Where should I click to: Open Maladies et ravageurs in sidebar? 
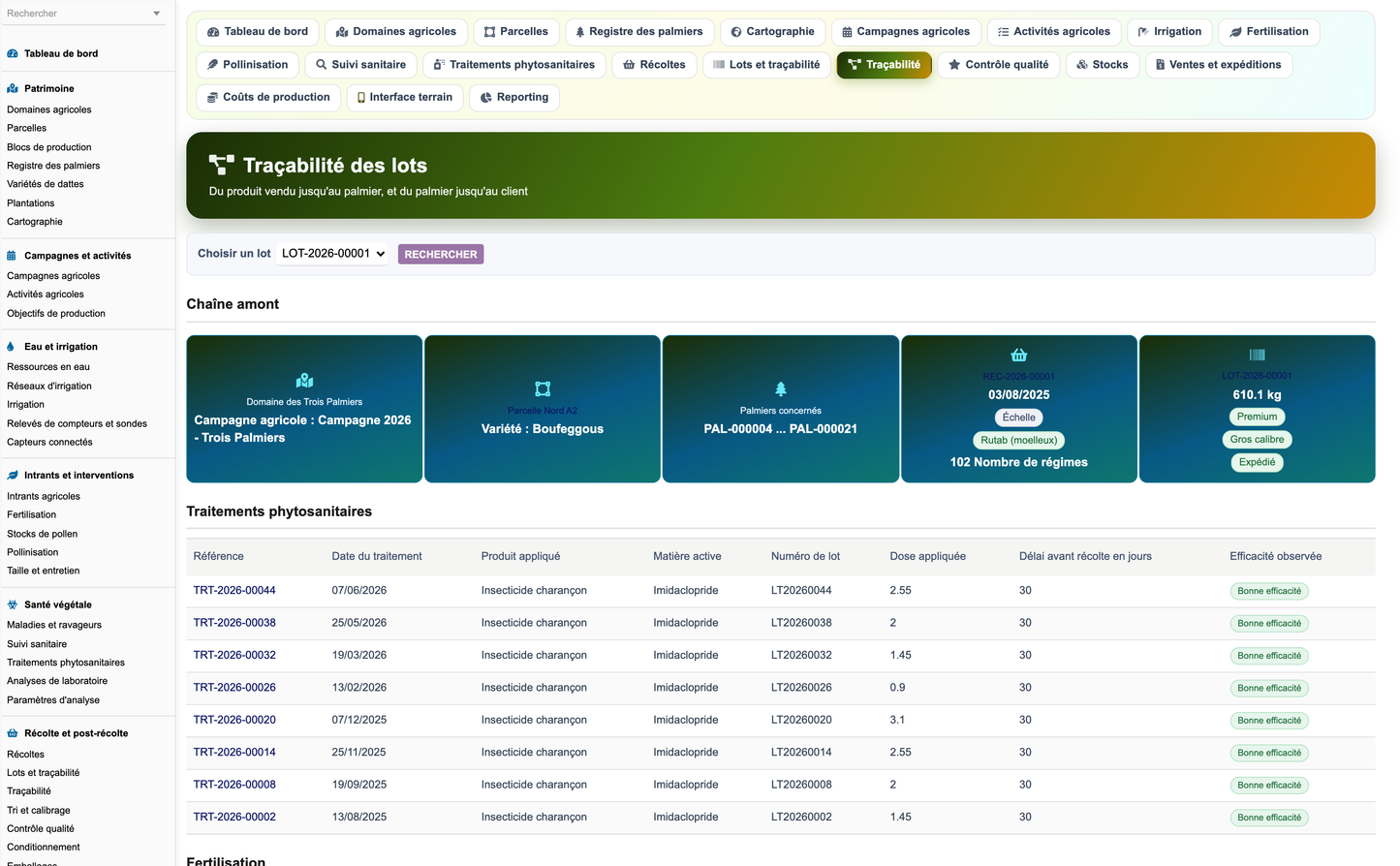click(x=54, y=625)
